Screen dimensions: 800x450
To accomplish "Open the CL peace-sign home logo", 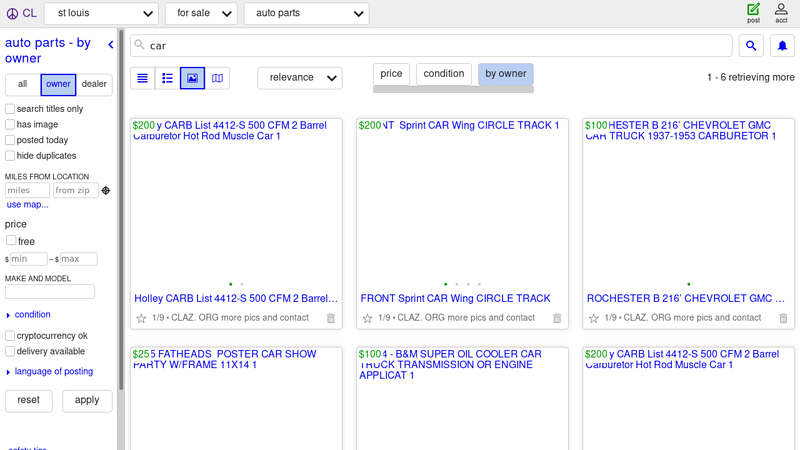I will pyautogui.click(x=21, y=13).
